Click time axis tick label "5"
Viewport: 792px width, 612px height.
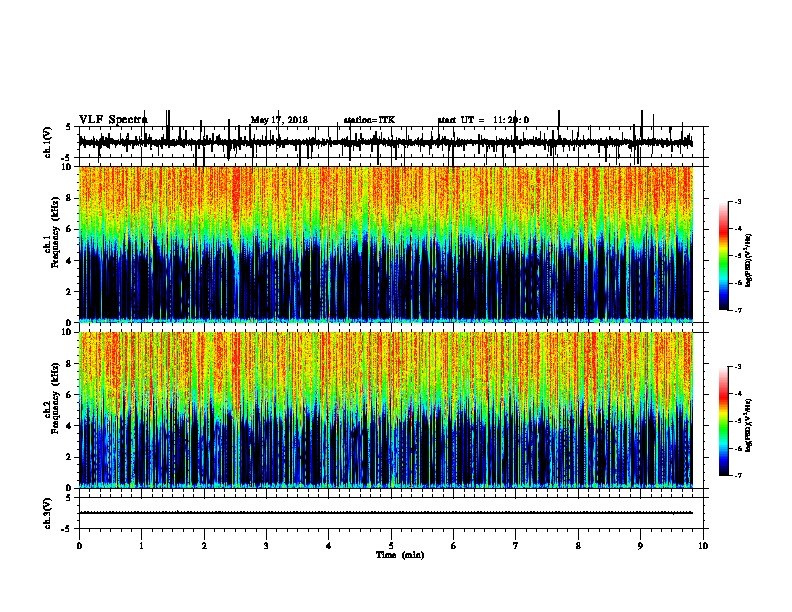[x=391, y=546]
